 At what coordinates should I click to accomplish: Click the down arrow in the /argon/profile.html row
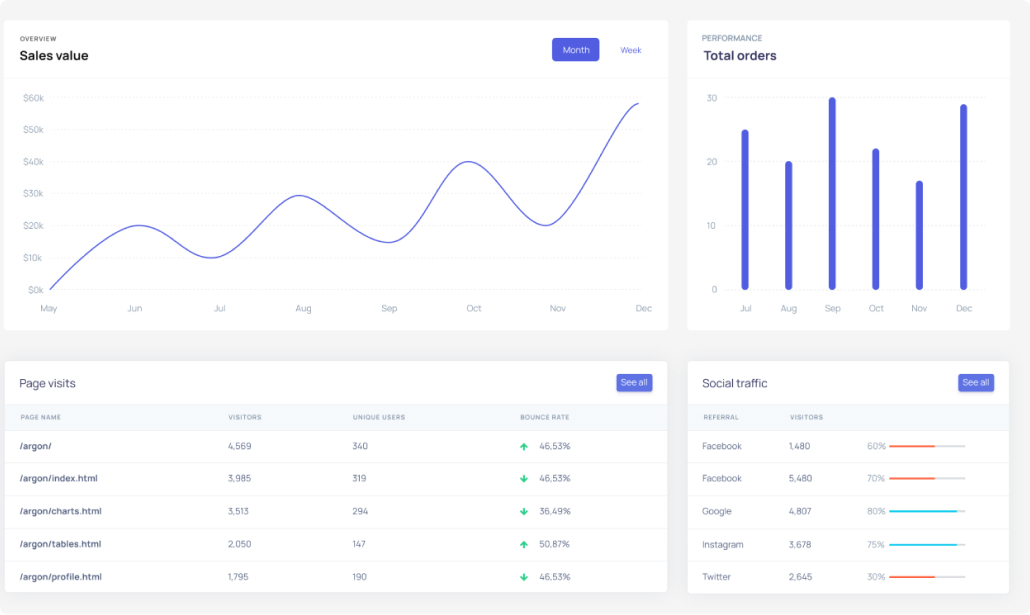tap(524, 577)
